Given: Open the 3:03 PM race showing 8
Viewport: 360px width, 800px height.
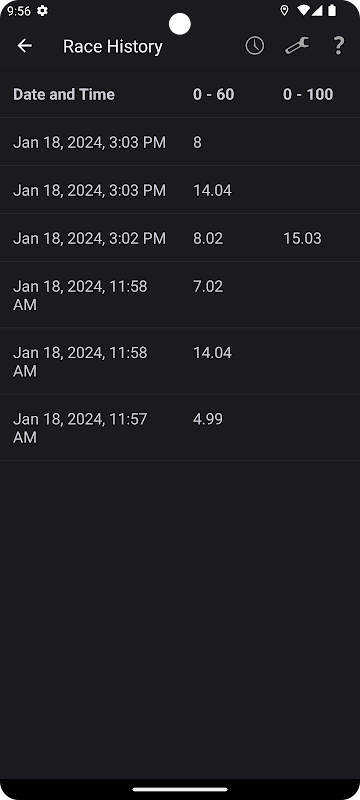Looking at the screenshot, I should click(x=180, y=142).
